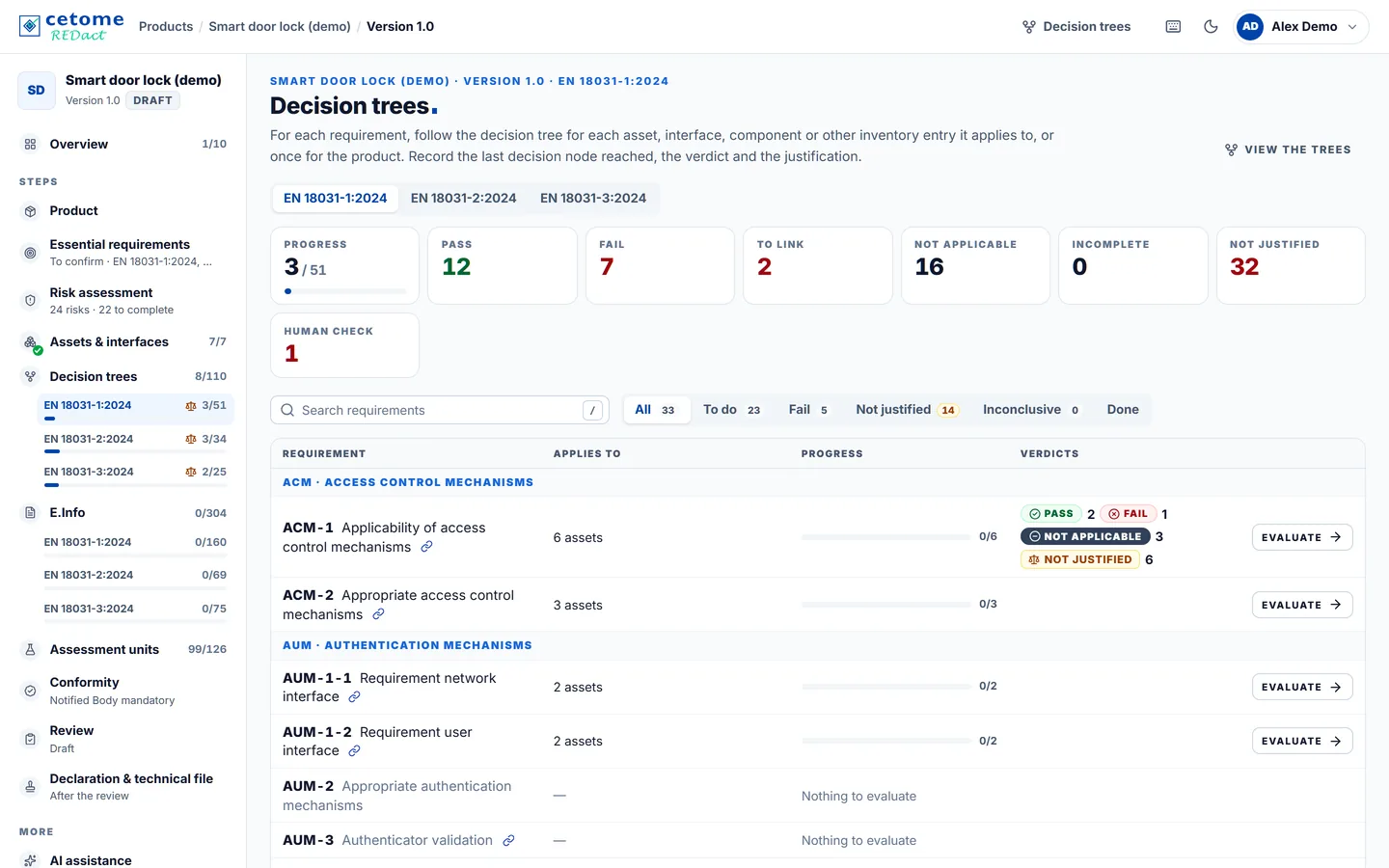Open E.Info EN 18031-3:2024 with 0/75
The width and height of the screenshot is (1389, 868).
tap(135, 611)
